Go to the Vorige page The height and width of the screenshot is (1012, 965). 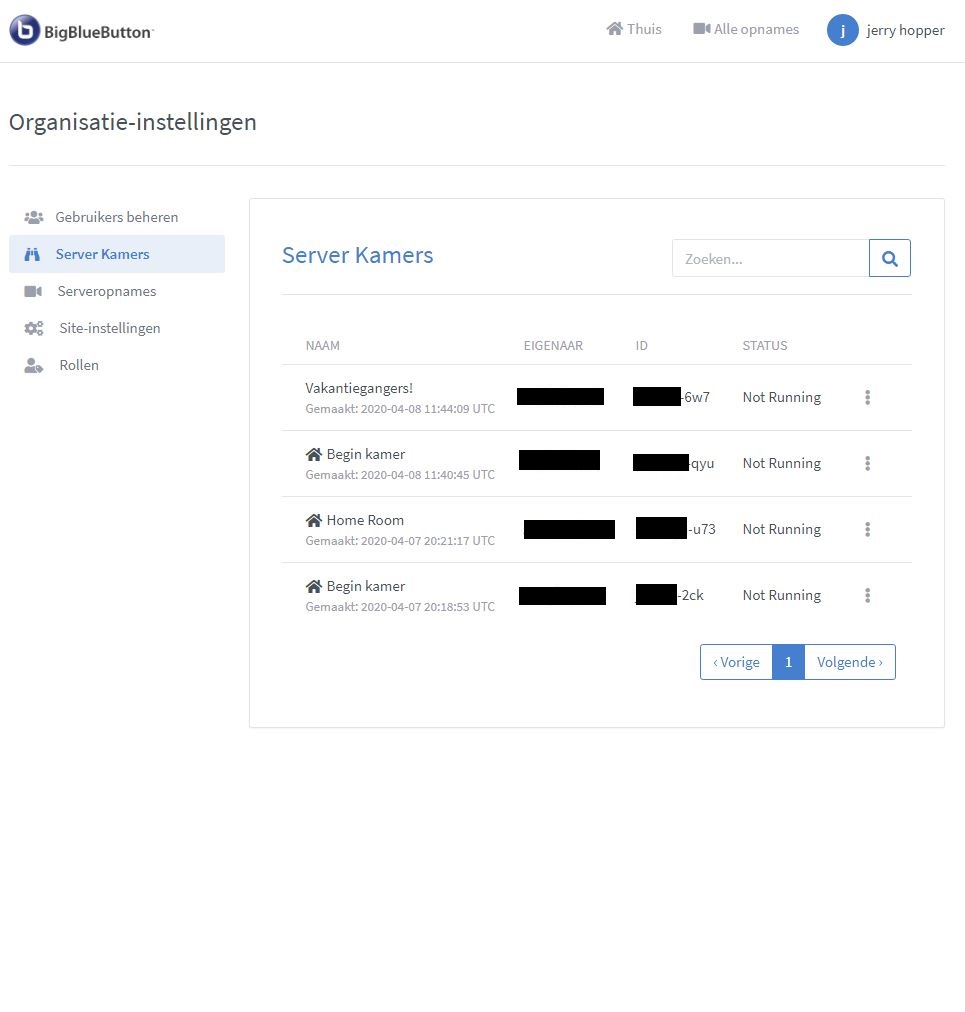click(x=736, y=662)
